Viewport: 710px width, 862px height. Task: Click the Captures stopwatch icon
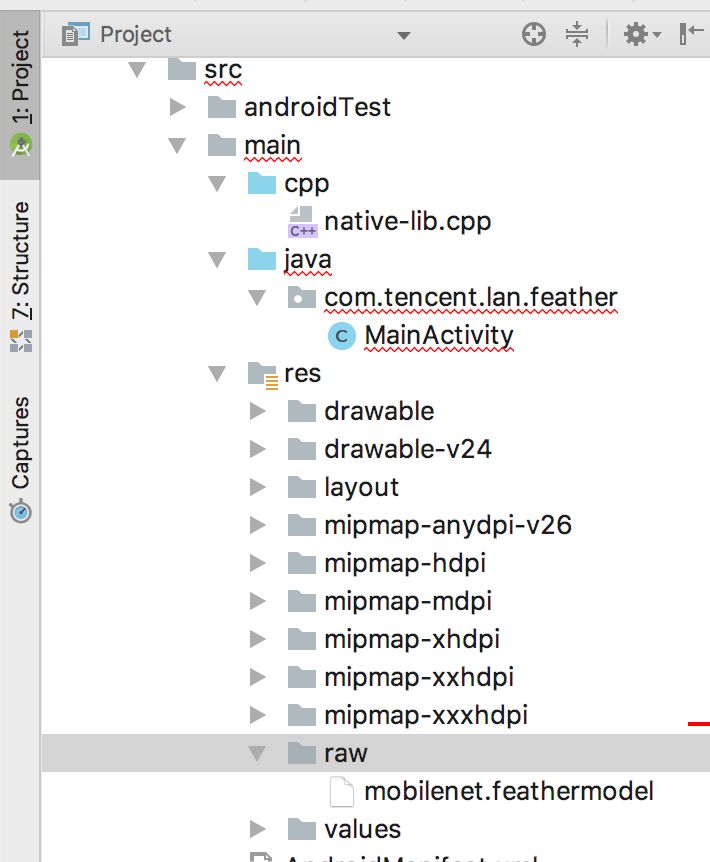21,511
